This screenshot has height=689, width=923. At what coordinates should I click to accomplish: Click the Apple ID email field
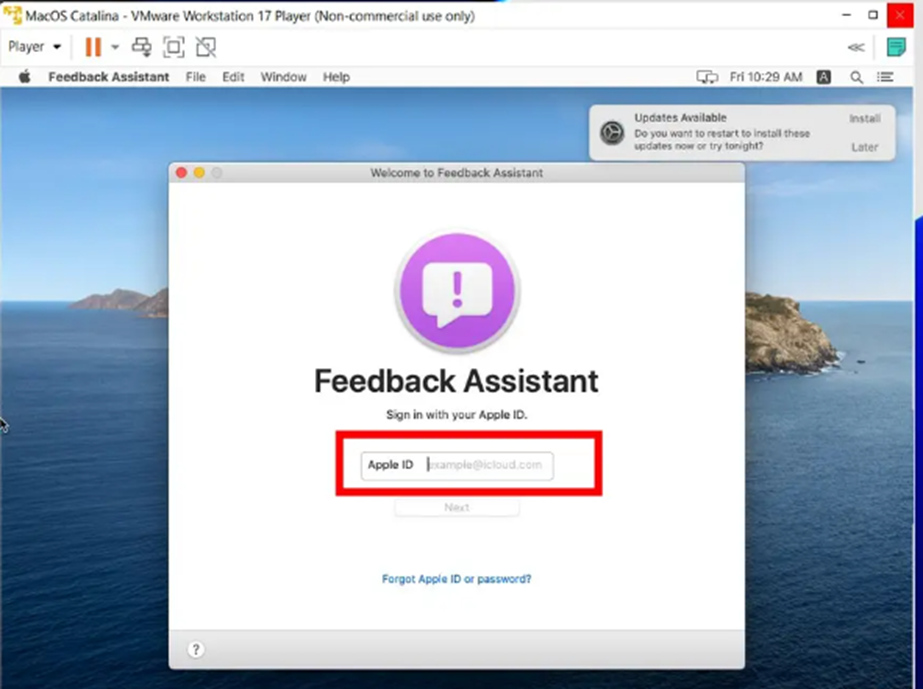click(457, 465)
